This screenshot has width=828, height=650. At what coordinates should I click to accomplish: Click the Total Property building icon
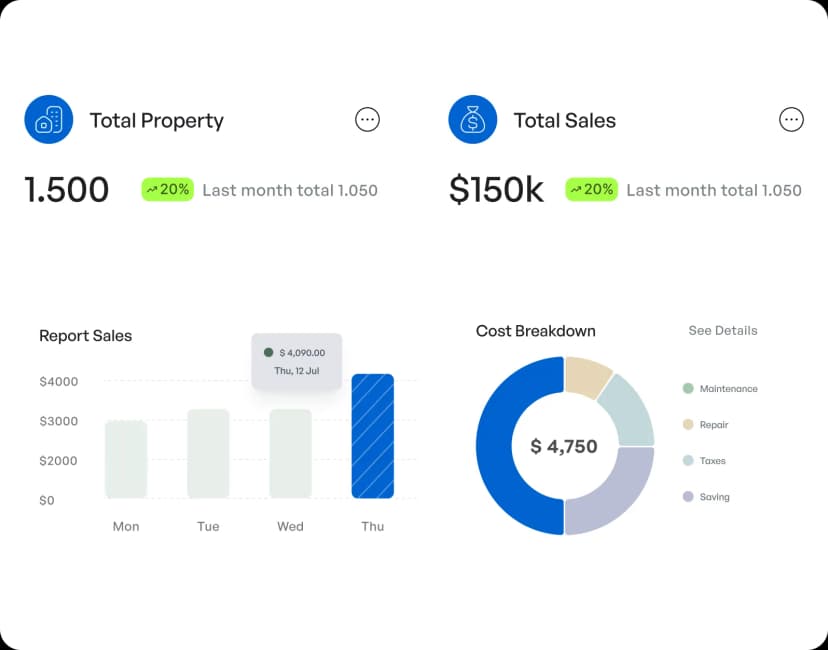click(x=49, y=120)
